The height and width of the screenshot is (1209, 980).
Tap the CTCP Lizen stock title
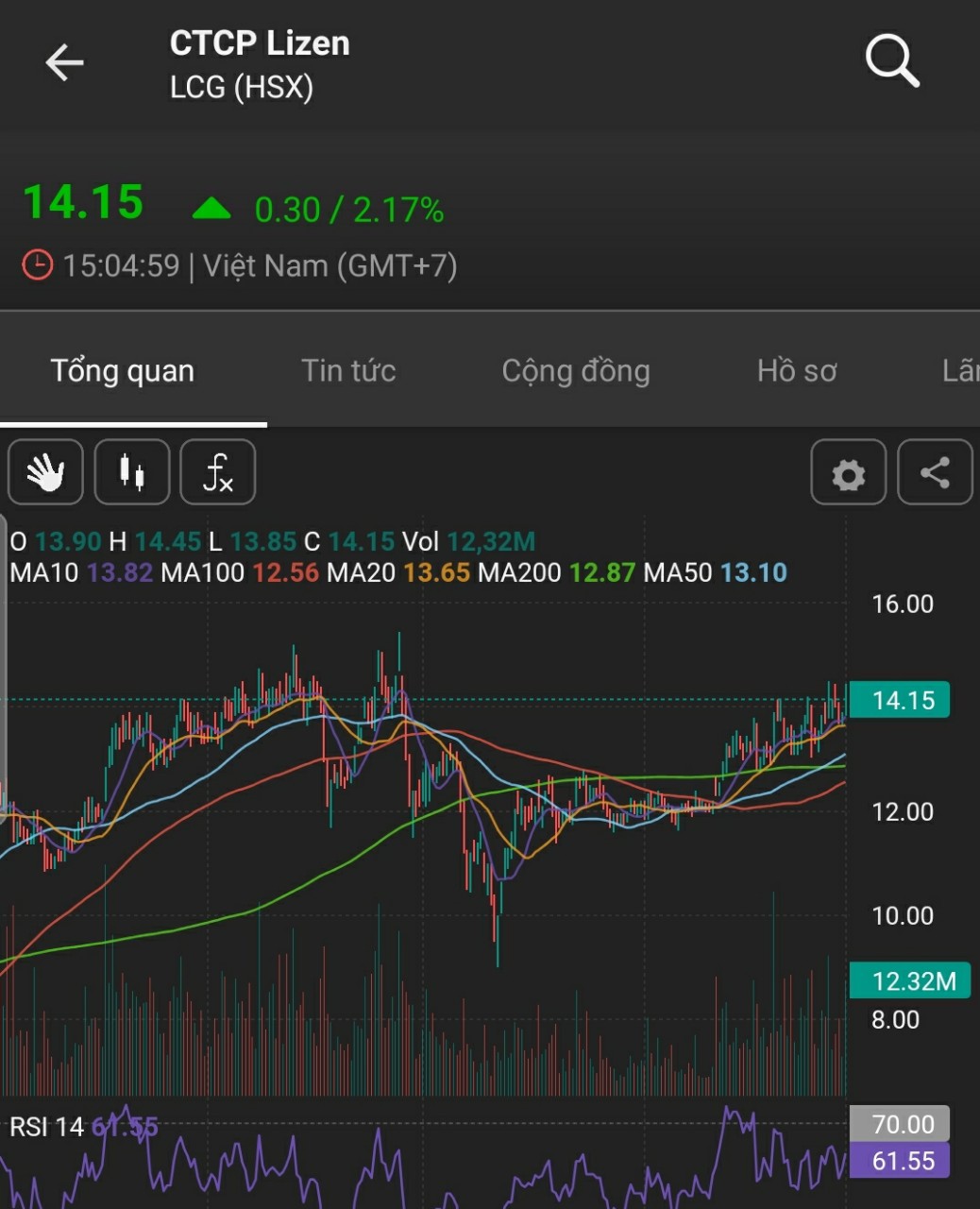click(260, 43)
